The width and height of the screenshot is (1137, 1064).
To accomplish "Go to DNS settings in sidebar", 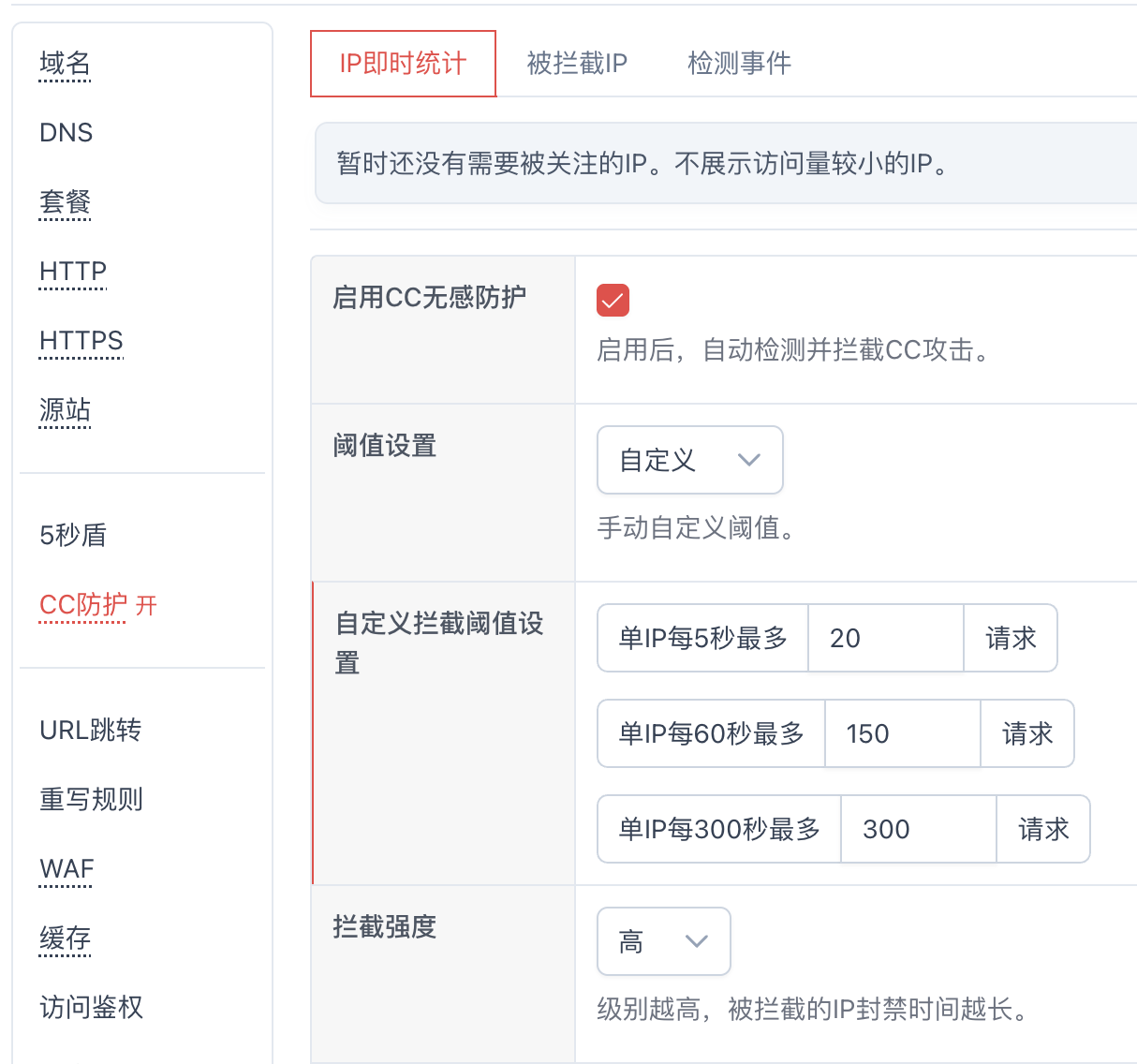I will point(66,133).
